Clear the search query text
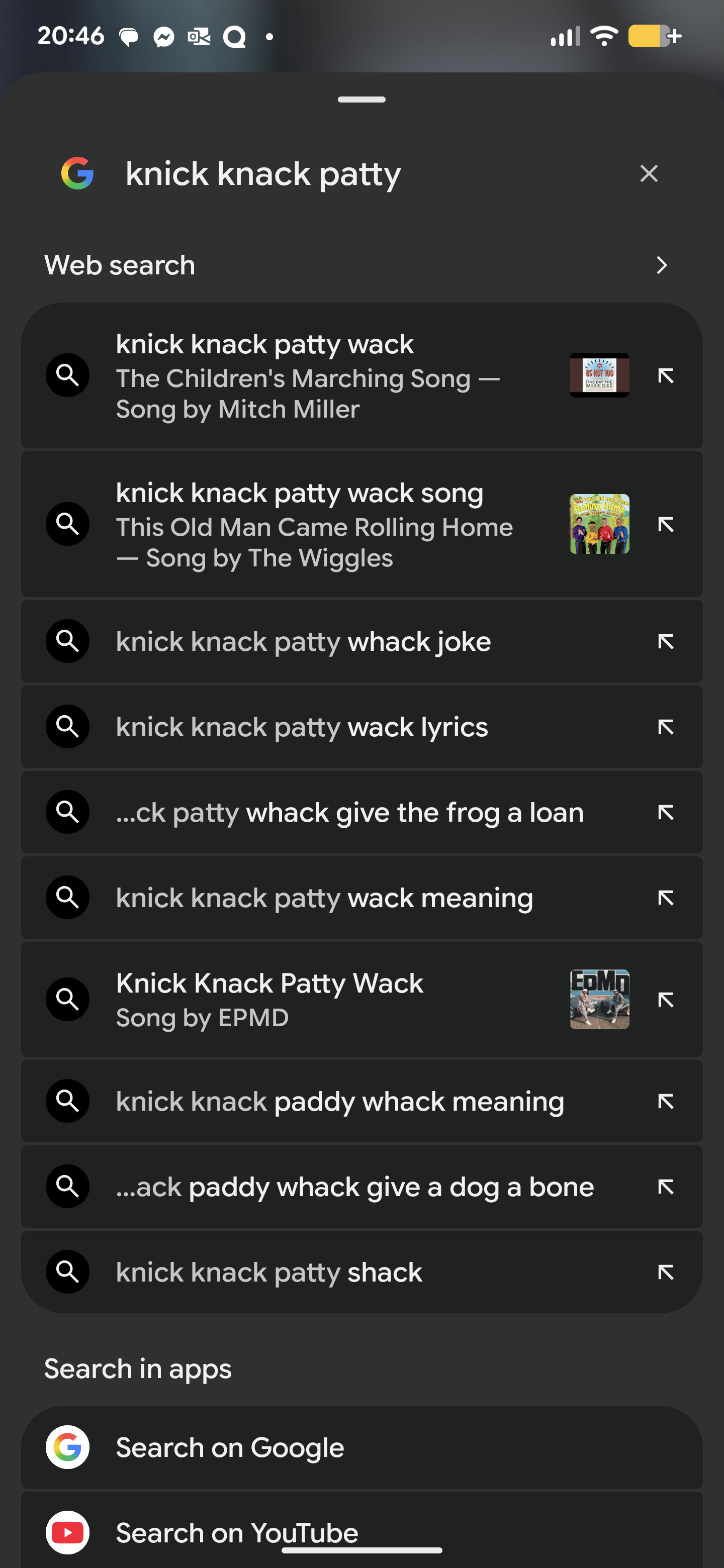Screen dimensions: 724x1568 [x=649, y=174]
